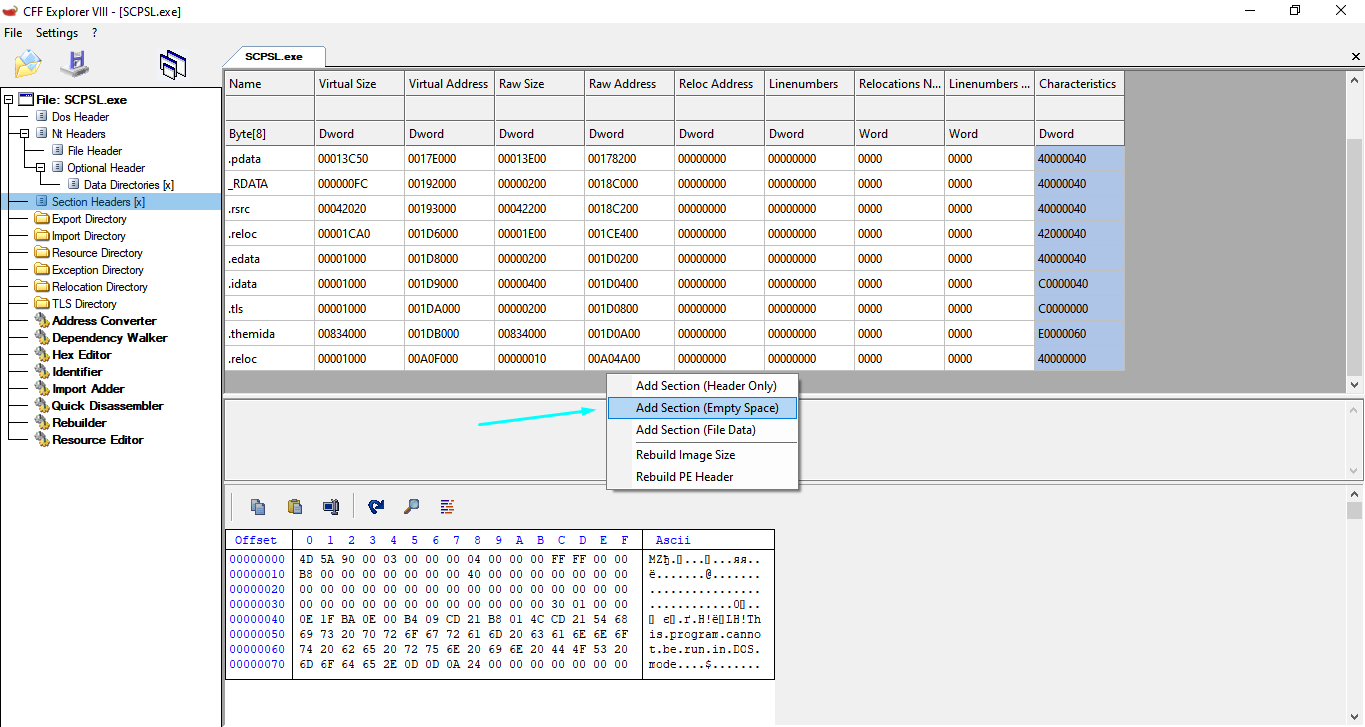The image size is (1365, 727).
Task: Select the .themida section name cell
Action: pyautogui.click(x=269, y=334)
